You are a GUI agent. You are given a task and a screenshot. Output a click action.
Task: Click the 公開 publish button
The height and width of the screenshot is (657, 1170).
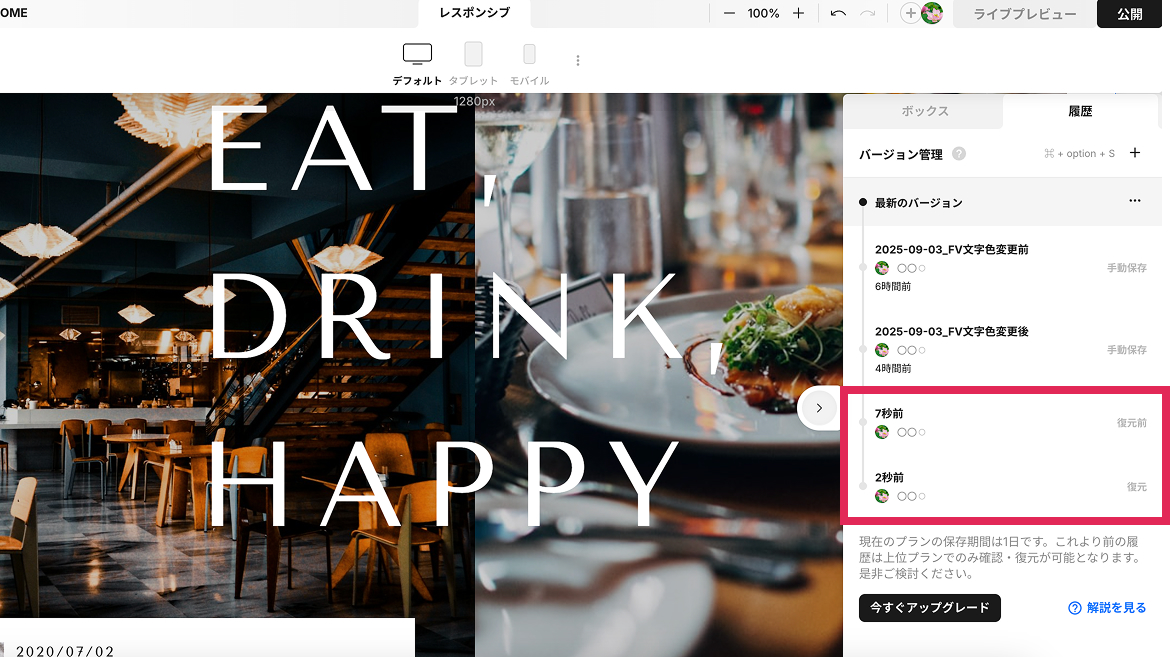point(1129,14)
